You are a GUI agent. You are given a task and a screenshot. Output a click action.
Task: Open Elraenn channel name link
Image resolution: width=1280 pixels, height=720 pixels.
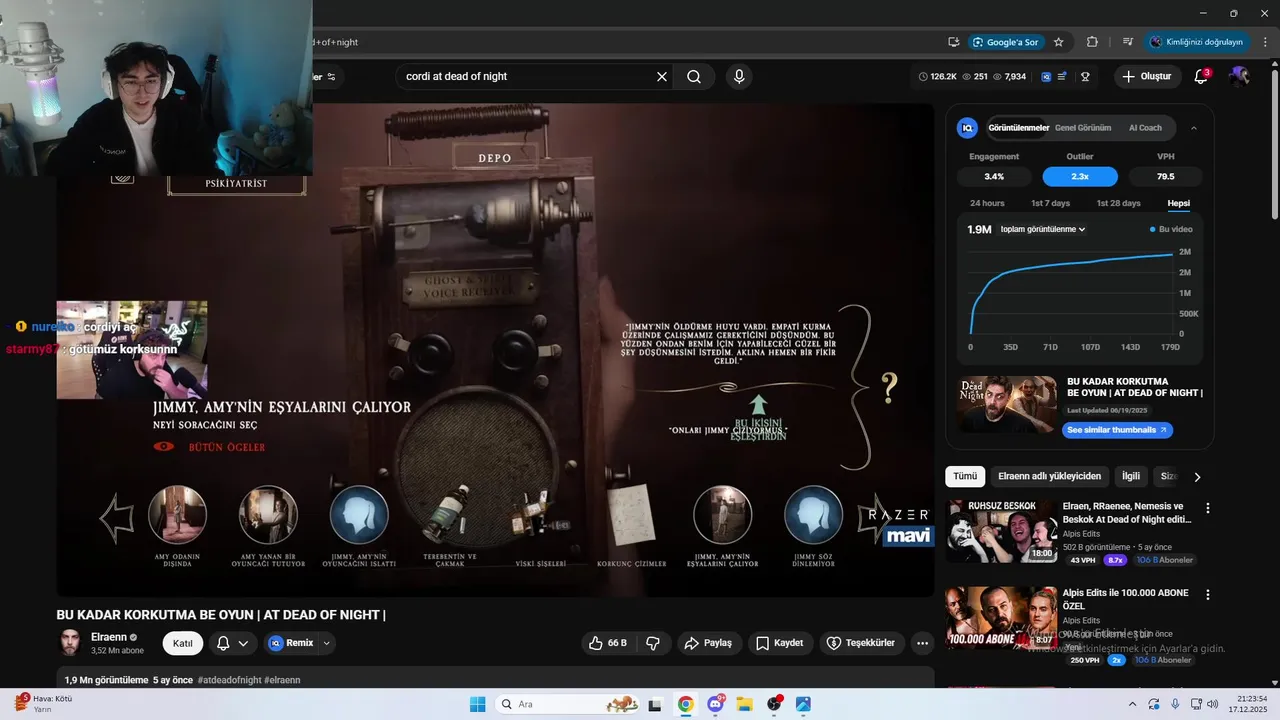click(109, 637)
